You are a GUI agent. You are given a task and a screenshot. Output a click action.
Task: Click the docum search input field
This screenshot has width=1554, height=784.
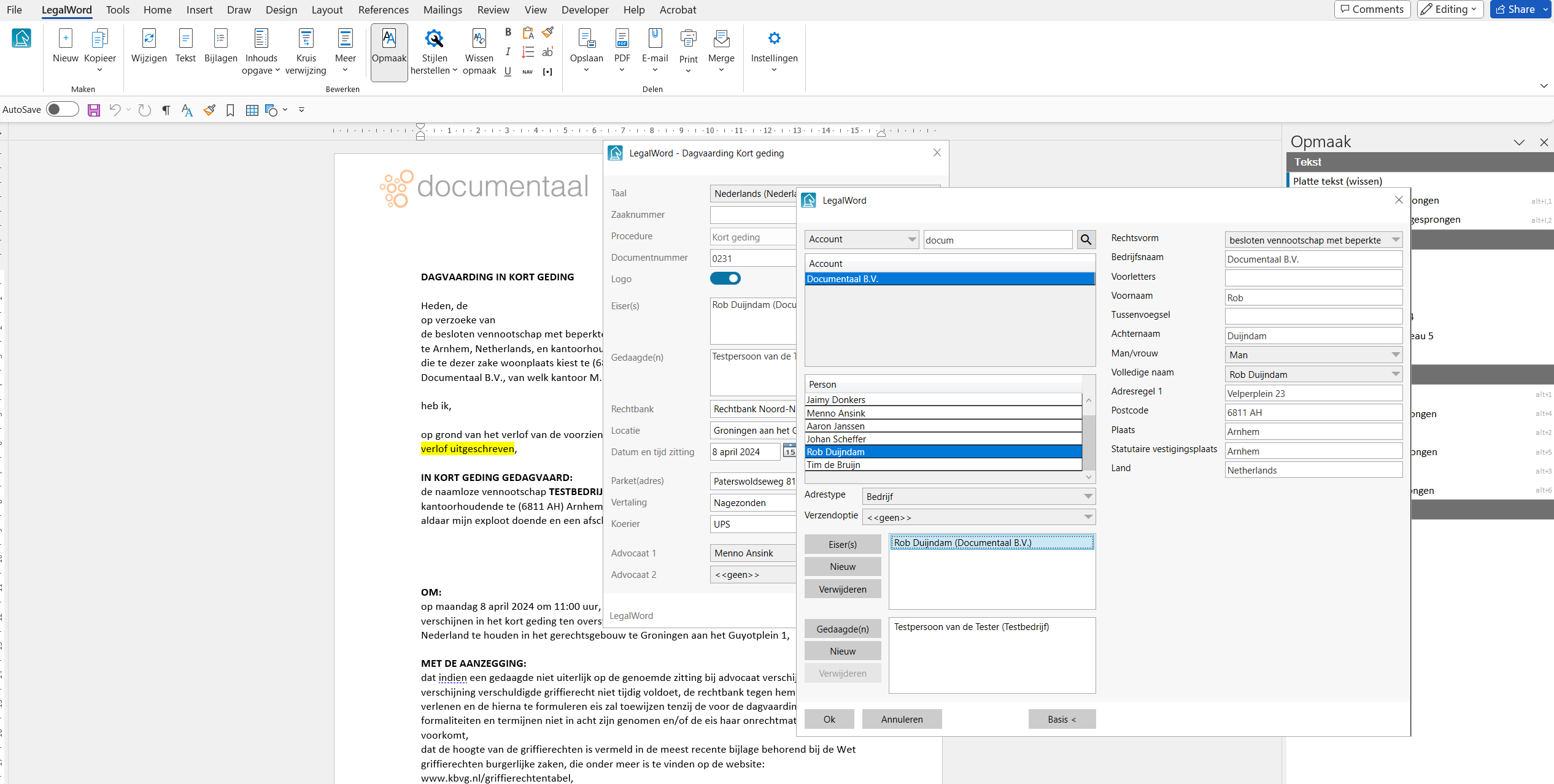[998, 240]
